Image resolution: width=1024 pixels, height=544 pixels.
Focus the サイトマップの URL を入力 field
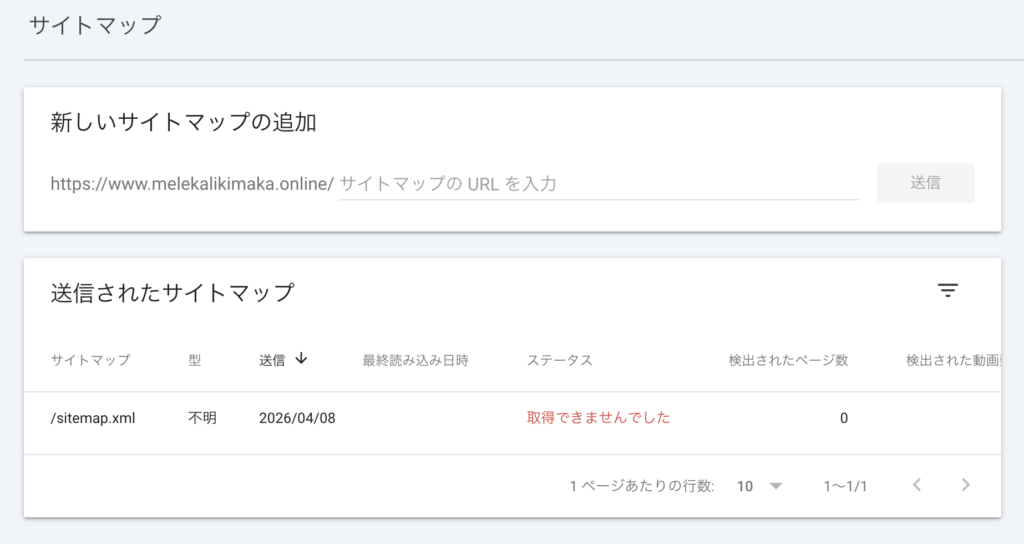click(598, 184)
